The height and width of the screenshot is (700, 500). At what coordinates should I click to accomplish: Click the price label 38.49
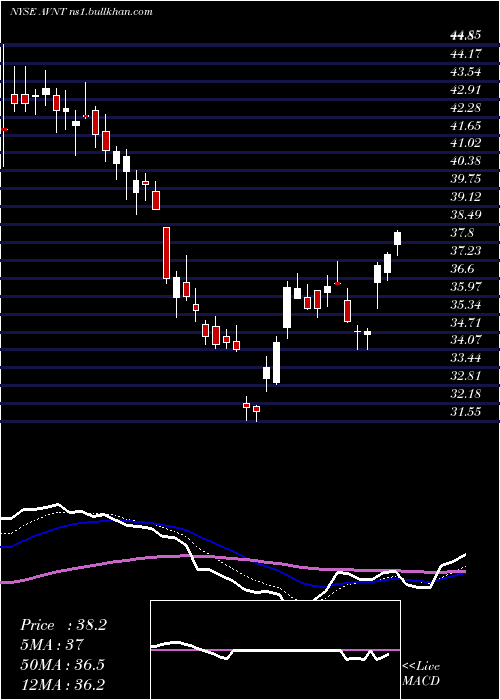point(466,215)
